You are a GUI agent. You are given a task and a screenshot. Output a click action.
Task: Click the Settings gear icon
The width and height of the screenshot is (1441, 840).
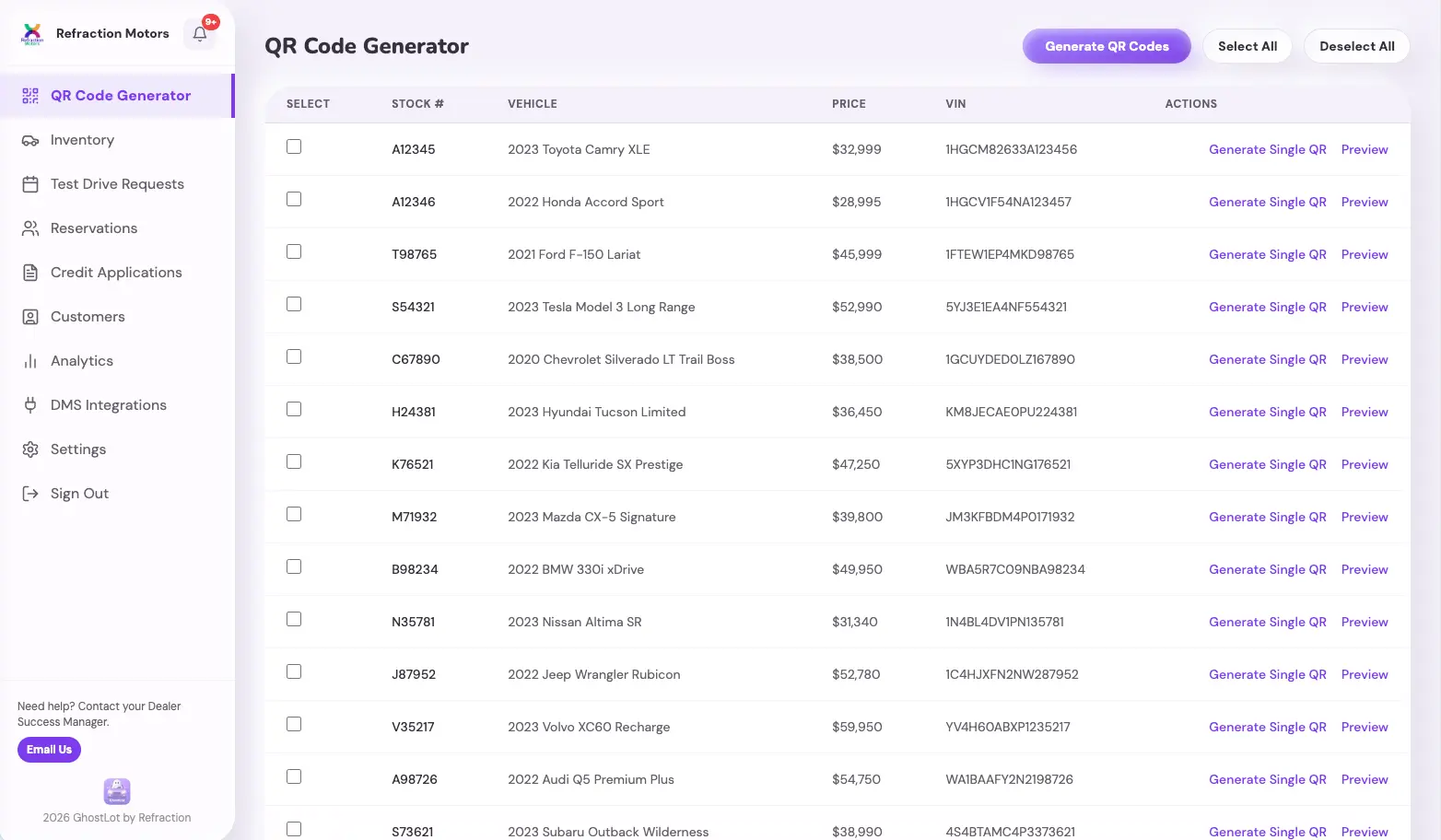pyautogui.click(x=30, y=449)
